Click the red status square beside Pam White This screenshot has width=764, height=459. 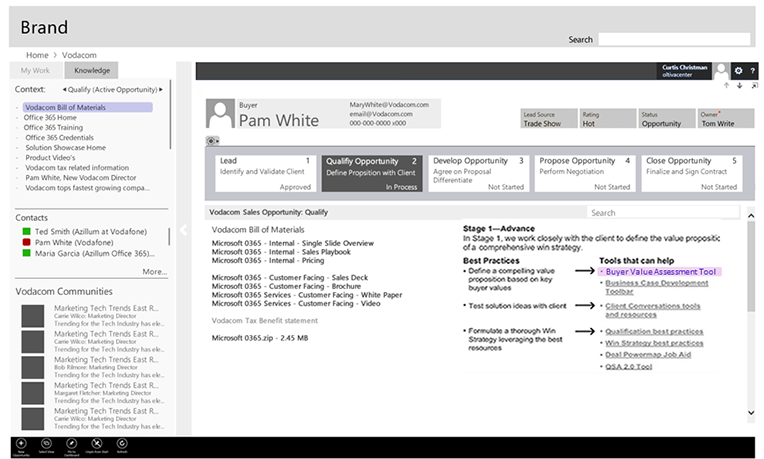(27, 242)
